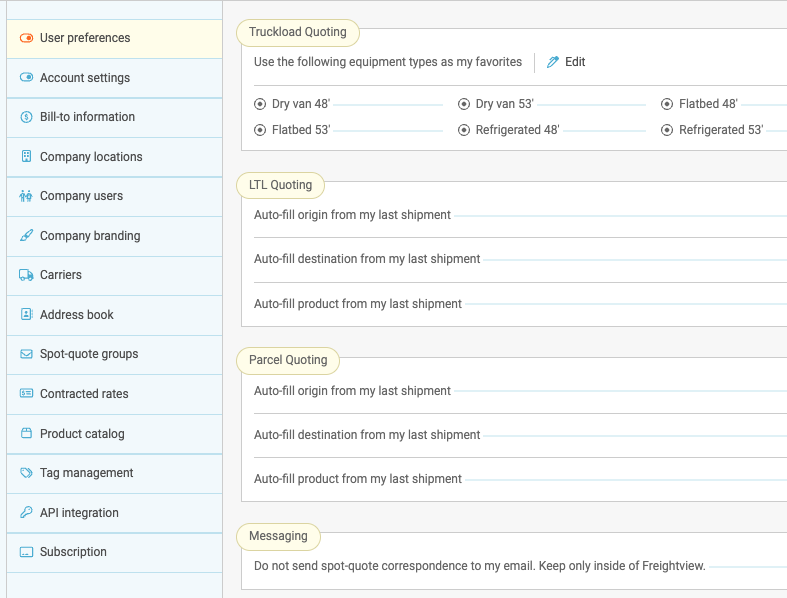This screenshot has width=787, height=598.
Task: Click the toggle icon beside User preferences
Action: [x=26, y=38]
